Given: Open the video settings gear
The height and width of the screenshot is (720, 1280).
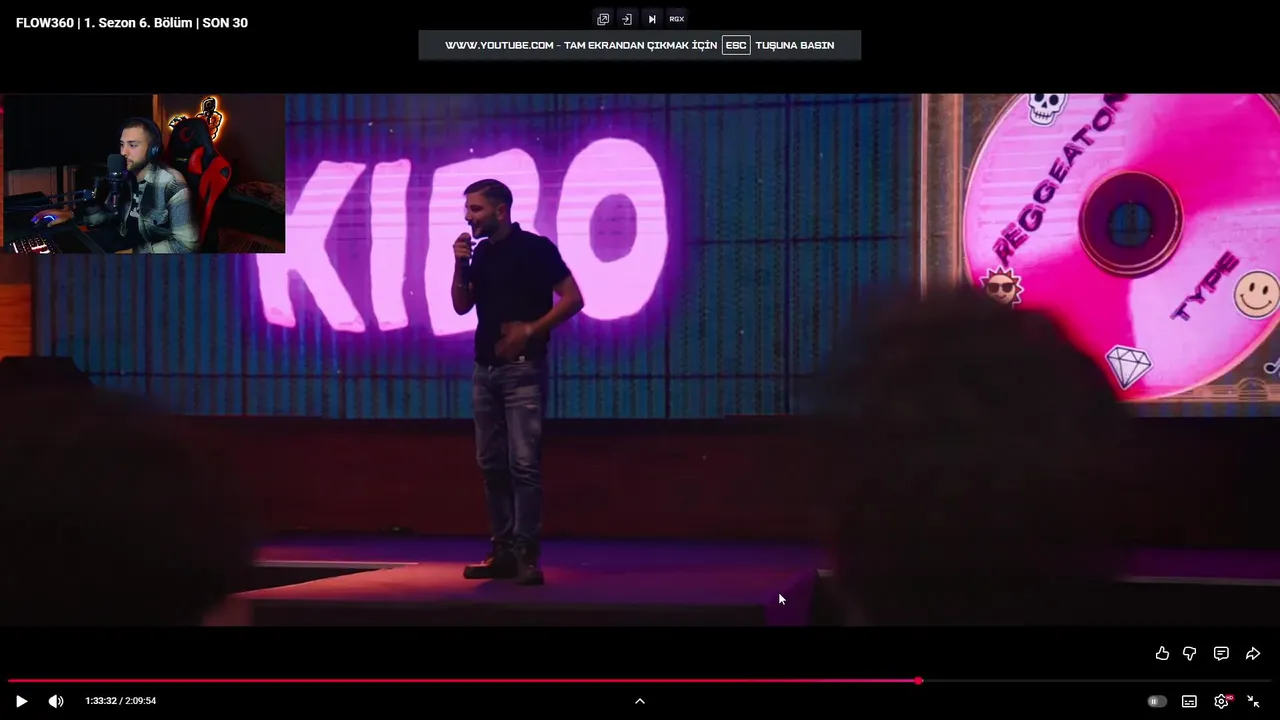Looking at the screenshot, I should 1221,701.
